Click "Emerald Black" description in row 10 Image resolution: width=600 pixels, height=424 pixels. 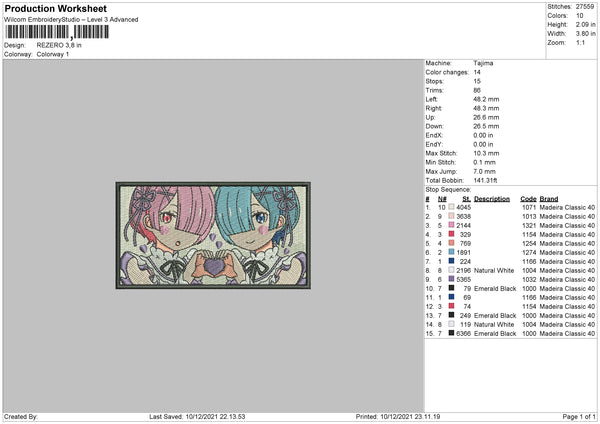tap(495, 289)
